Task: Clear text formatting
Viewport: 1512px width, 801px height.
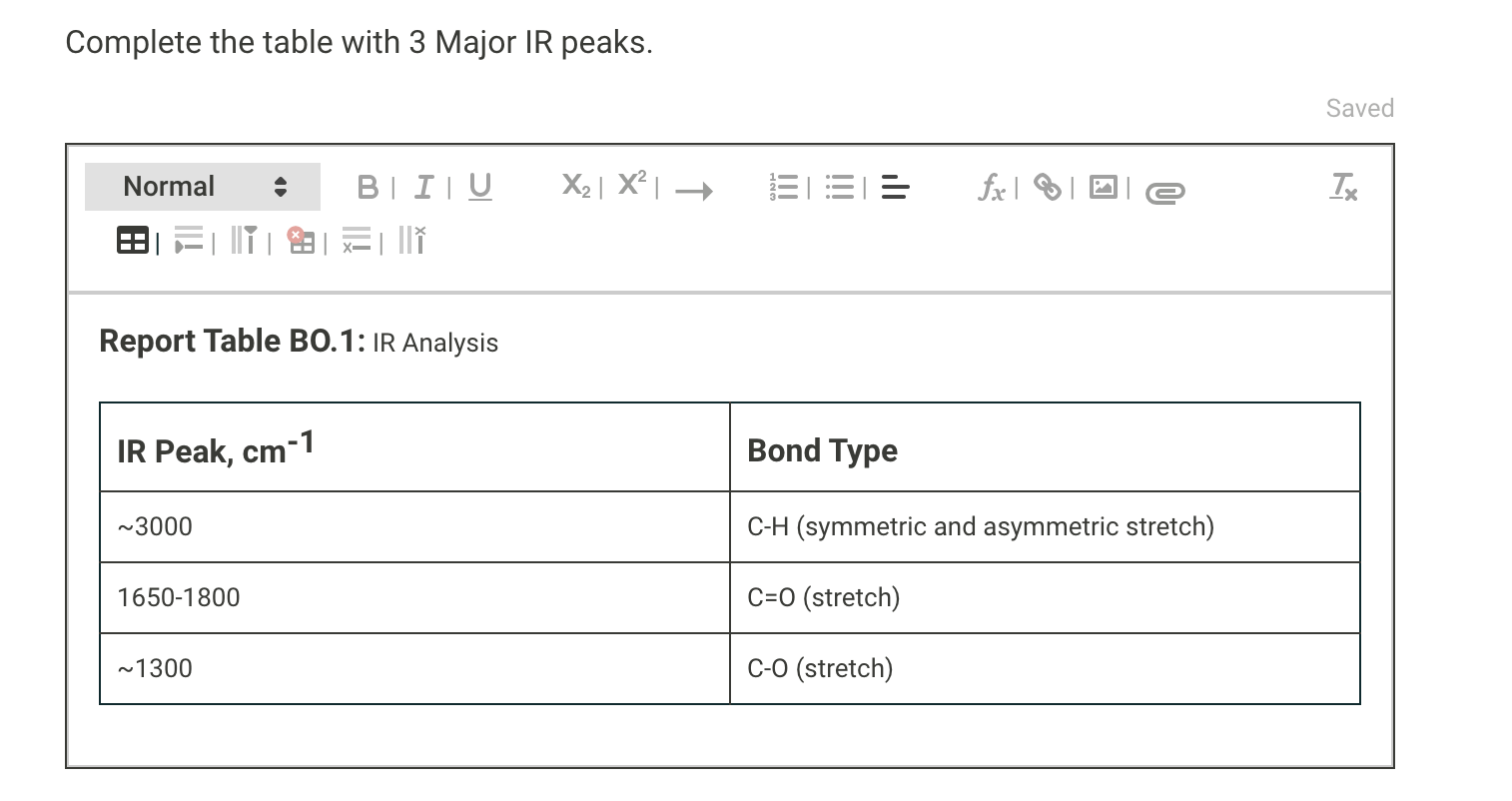Action: (1341, 188)
